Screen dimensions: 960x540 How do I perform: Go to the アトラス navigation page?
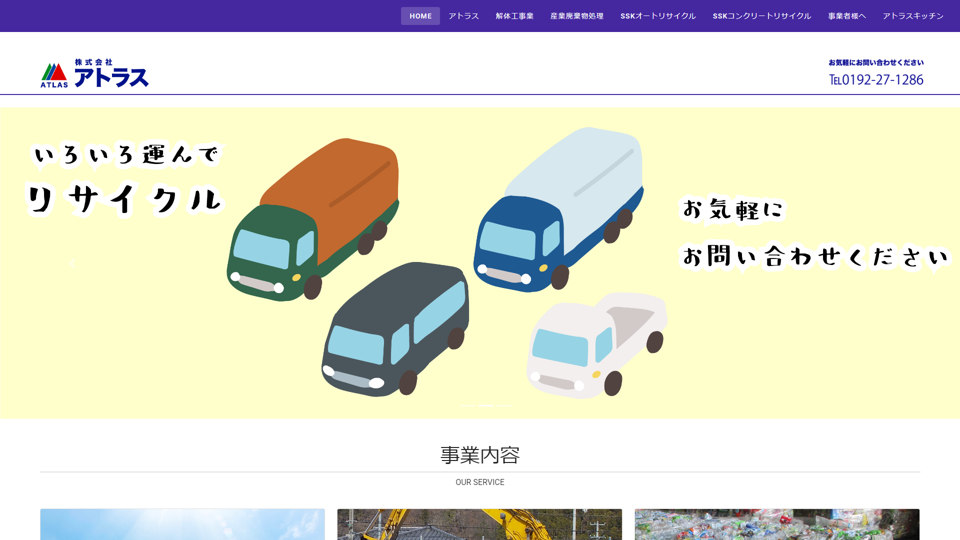pyautogui.click(x=463, y=16)
